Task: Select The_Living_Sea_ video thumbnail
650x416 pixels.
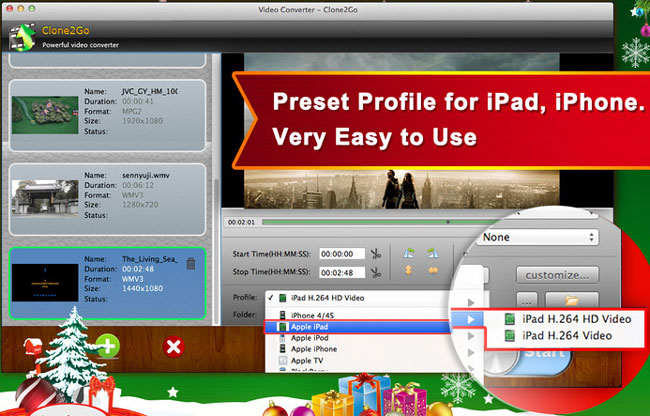Action: [45, 283]
